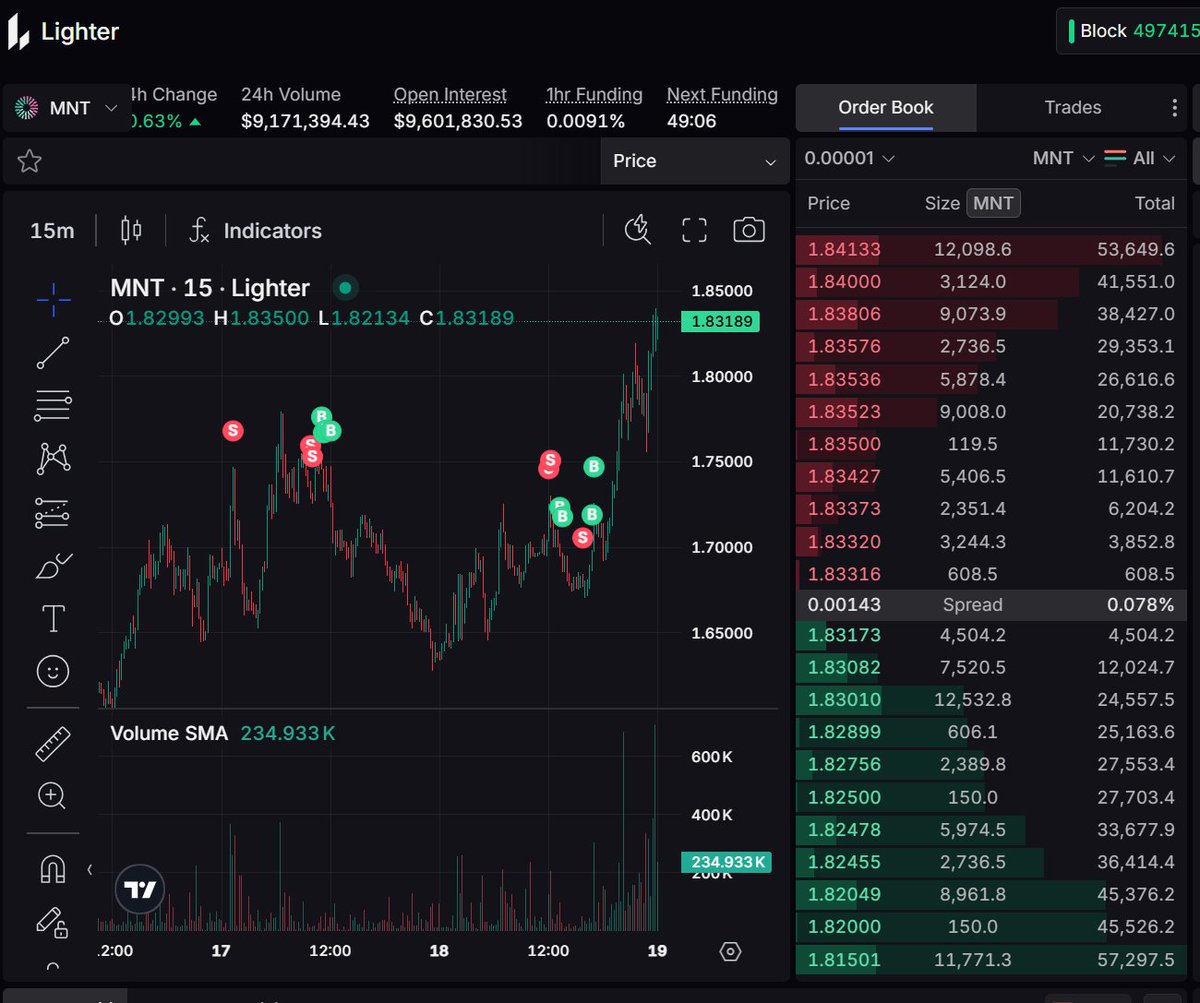Click the 1.83189 current price label
This screenshot has width=1200, height=1003.
(720, 321)
